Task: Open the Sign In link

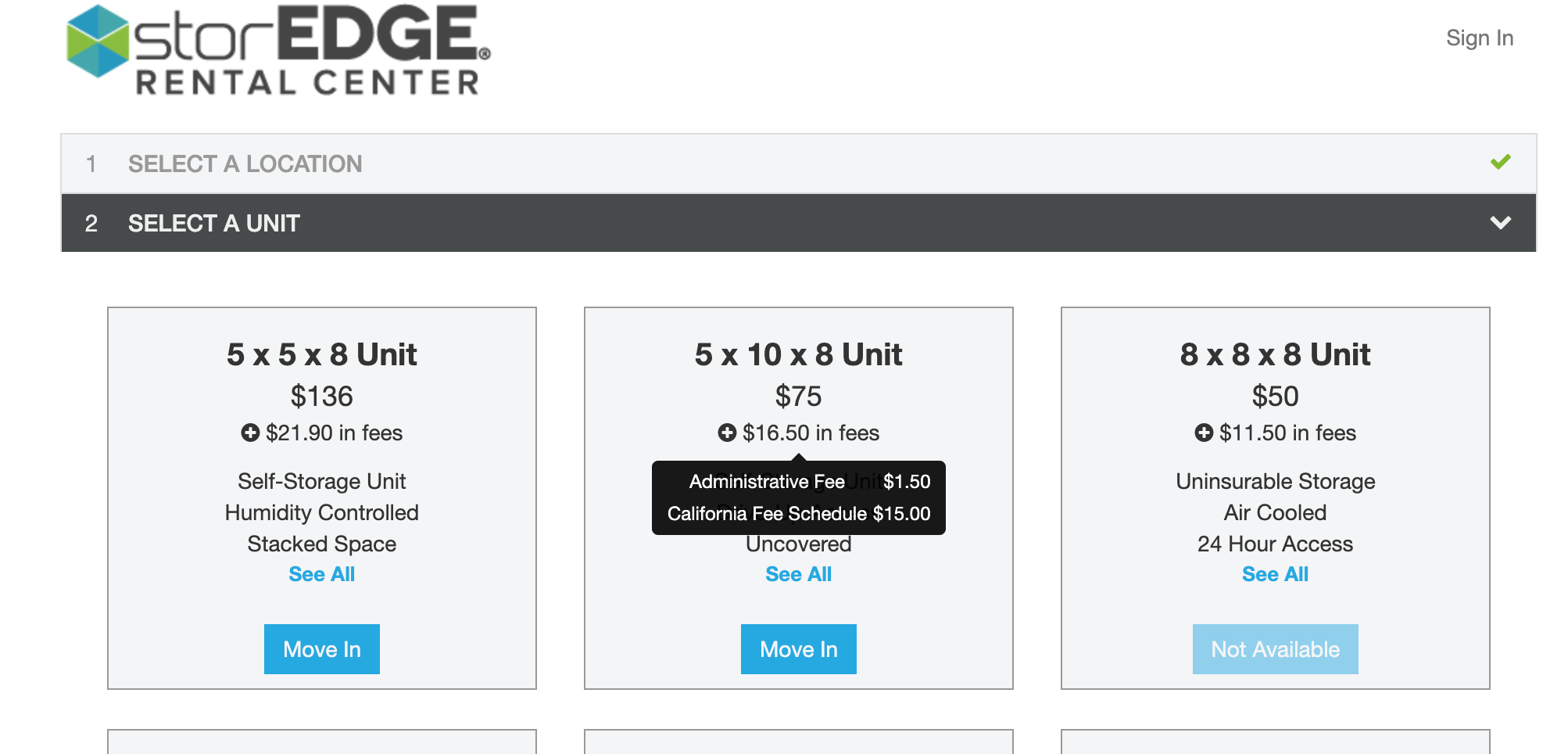Action: pos(1480,38)
